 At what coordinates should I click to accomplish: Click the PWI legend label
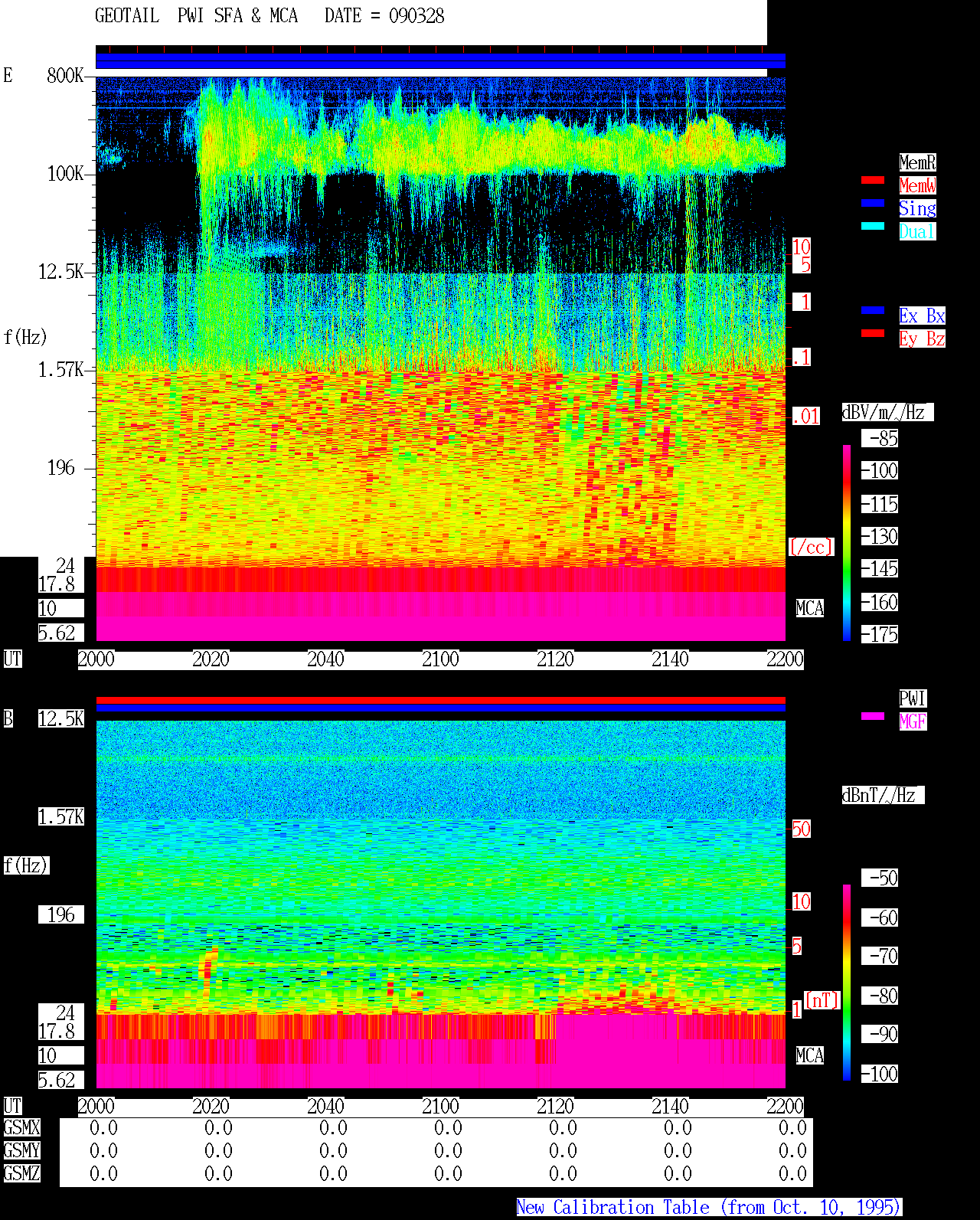[x=913, y=698]
